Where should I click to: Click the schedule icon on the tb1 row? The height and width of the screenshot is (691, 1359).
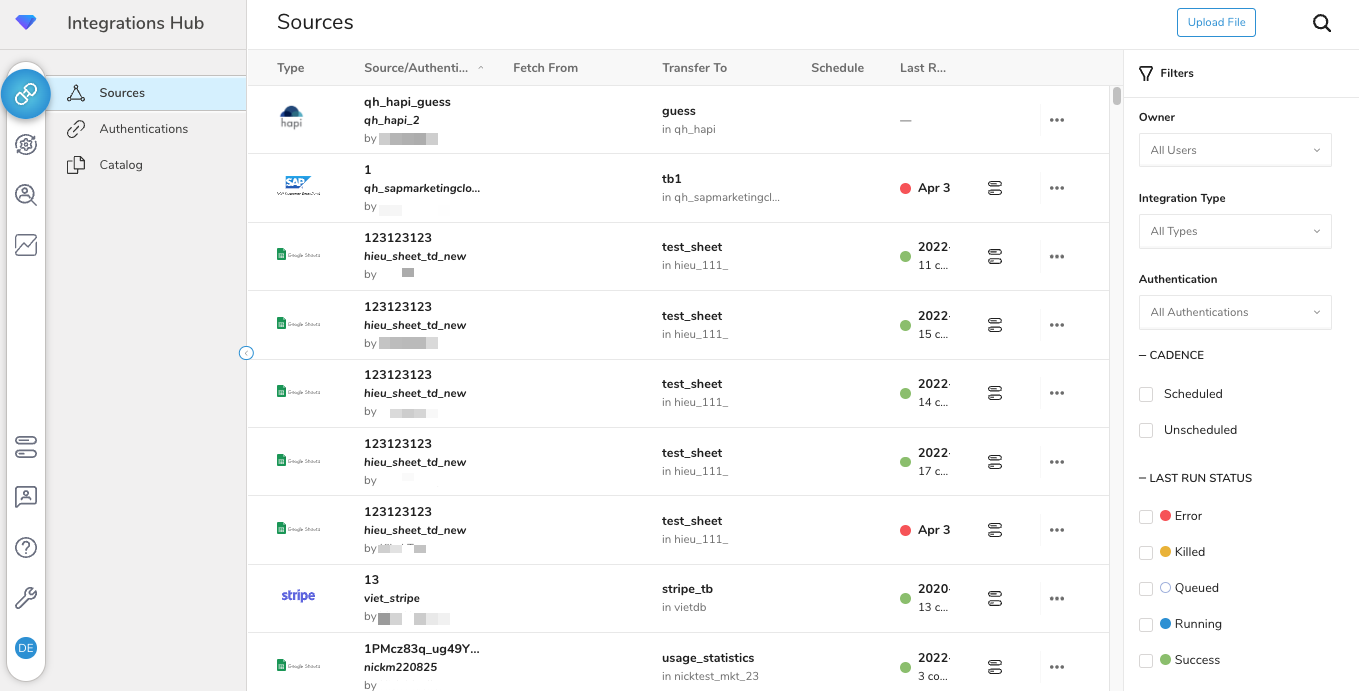point(994,188)
